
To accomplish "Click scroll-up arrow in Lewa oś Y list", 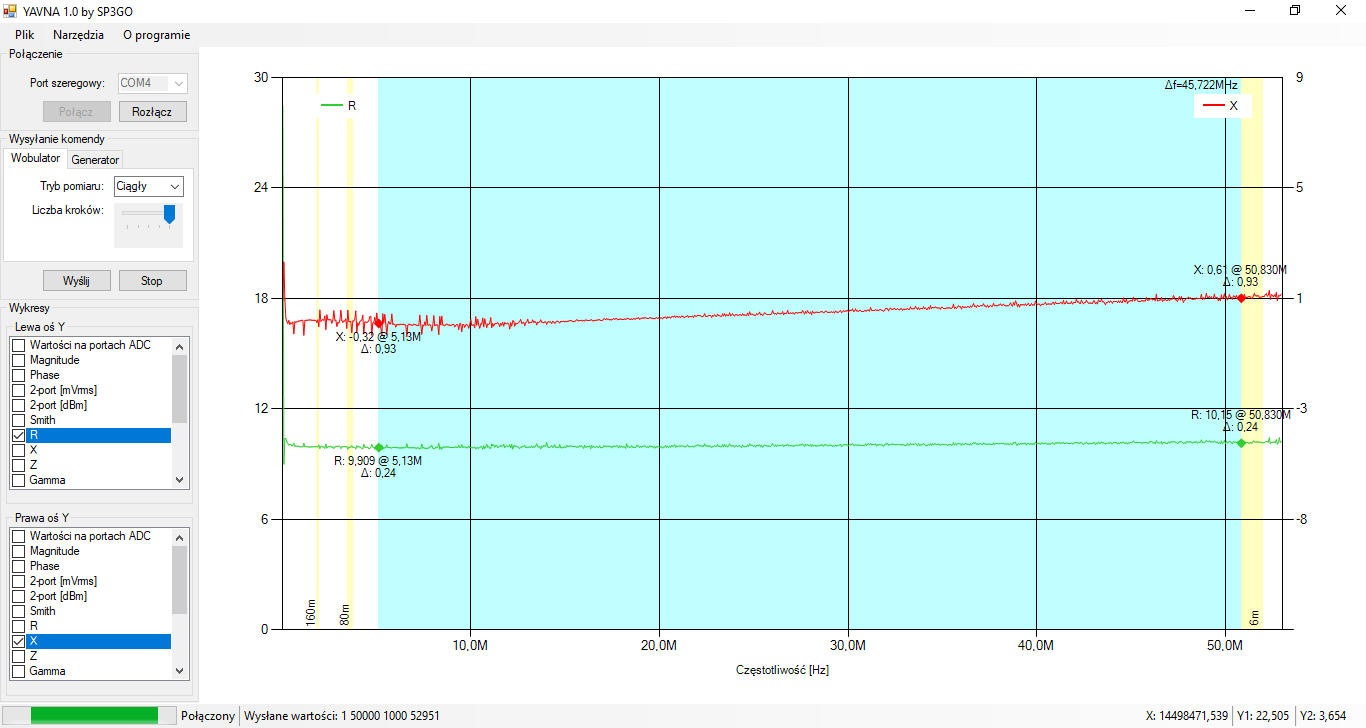I will pyautogui.click(x=180, y=345).
